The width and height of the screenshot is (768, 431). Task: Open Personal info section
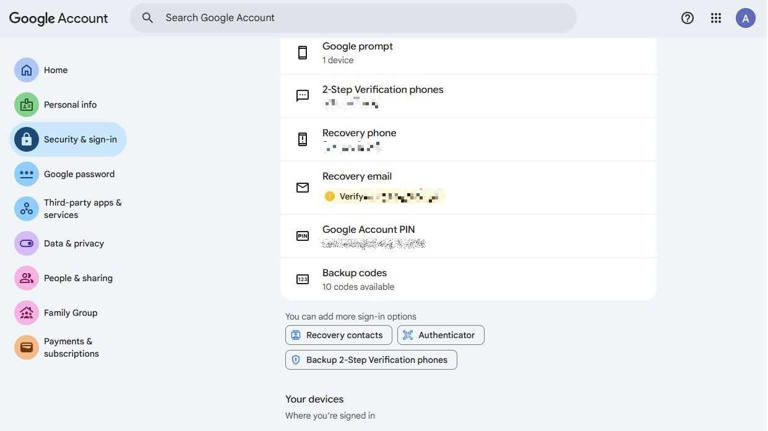point(68,105)
